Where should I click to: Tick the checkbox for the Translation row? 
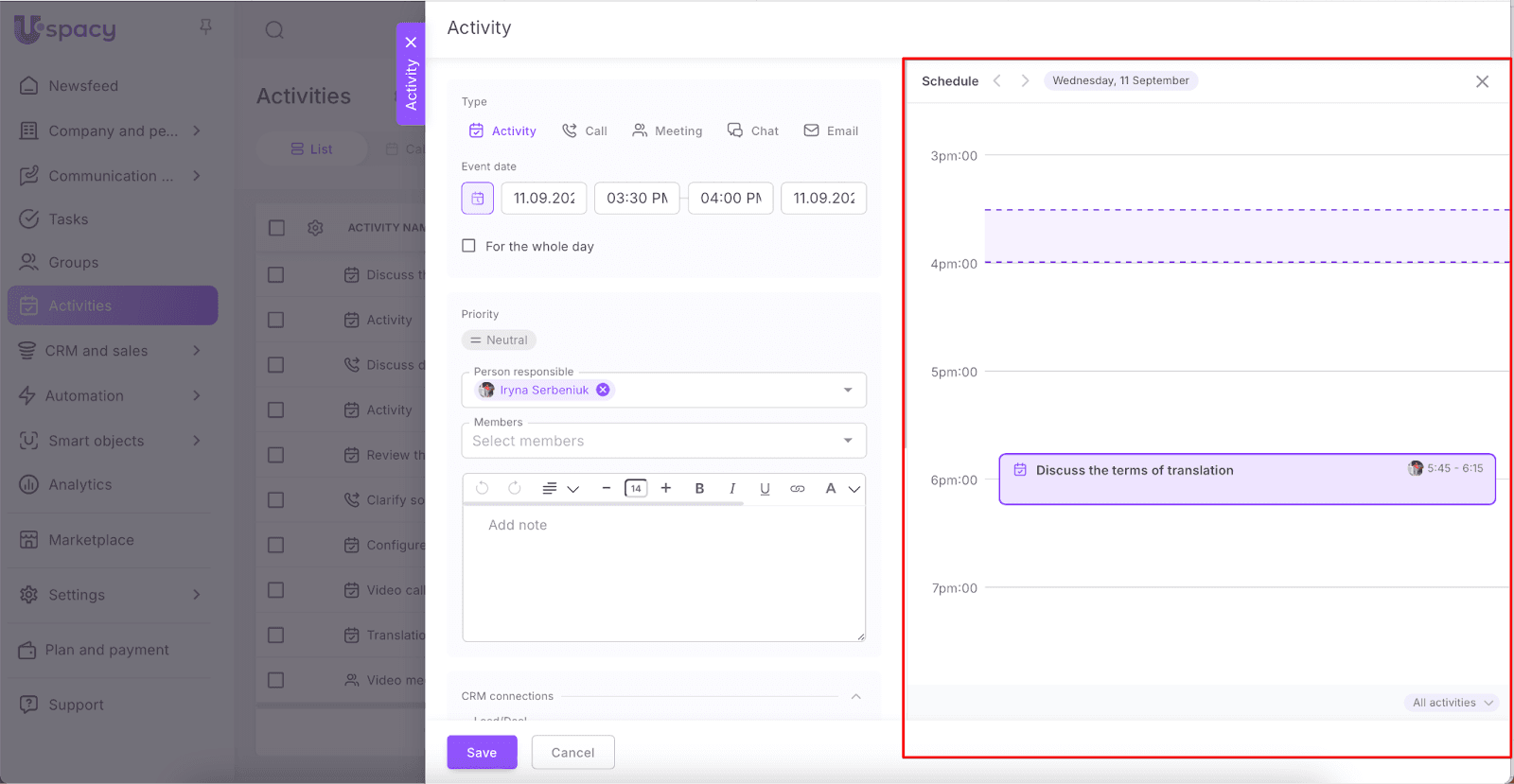point(276,636)
